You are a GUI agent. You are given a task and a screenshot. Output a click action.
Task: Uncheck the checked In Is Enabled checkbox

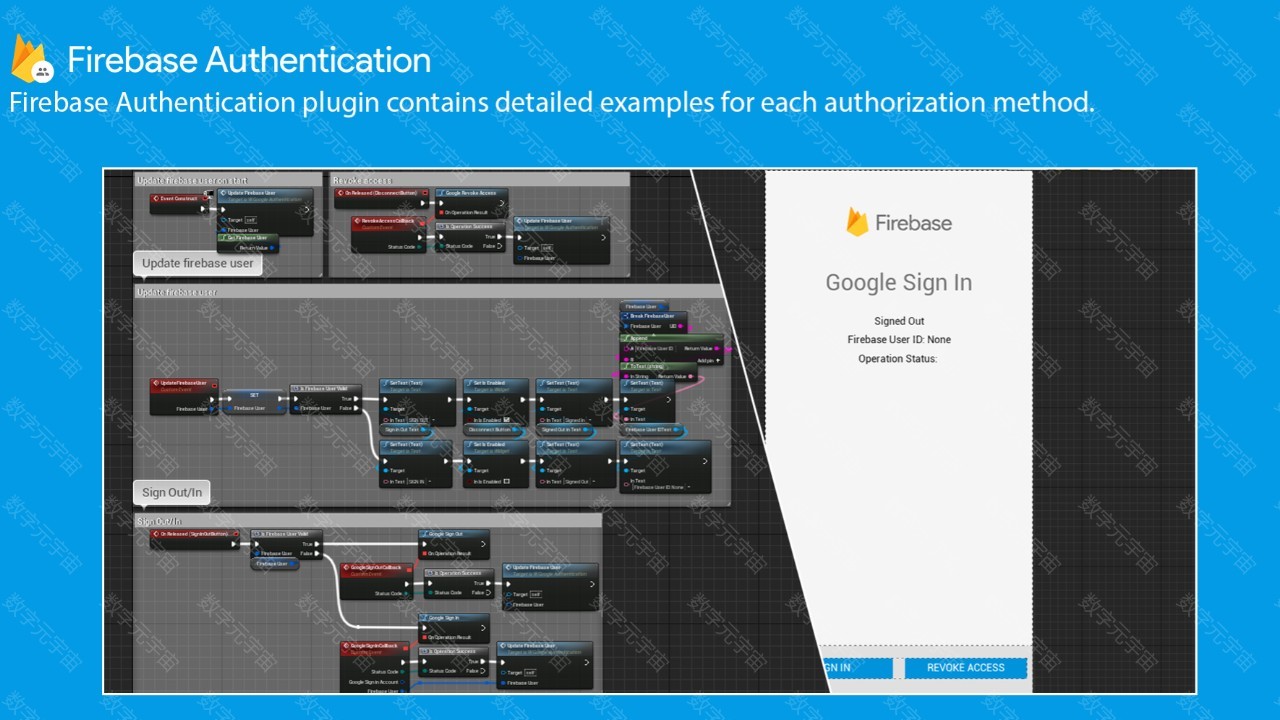click(x=507, y=420)
